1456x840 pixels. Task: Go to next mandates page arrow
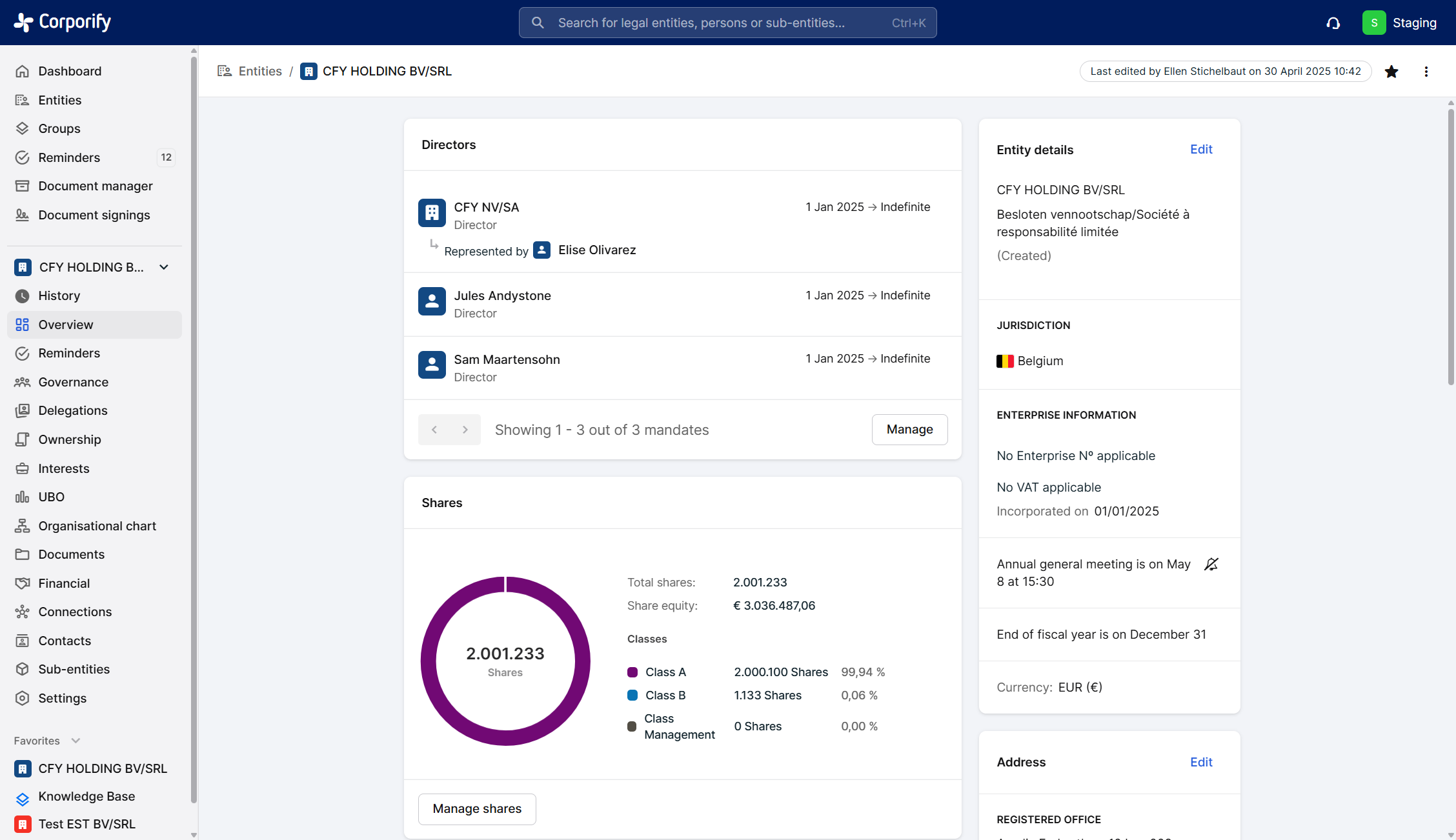coord(465,430)
